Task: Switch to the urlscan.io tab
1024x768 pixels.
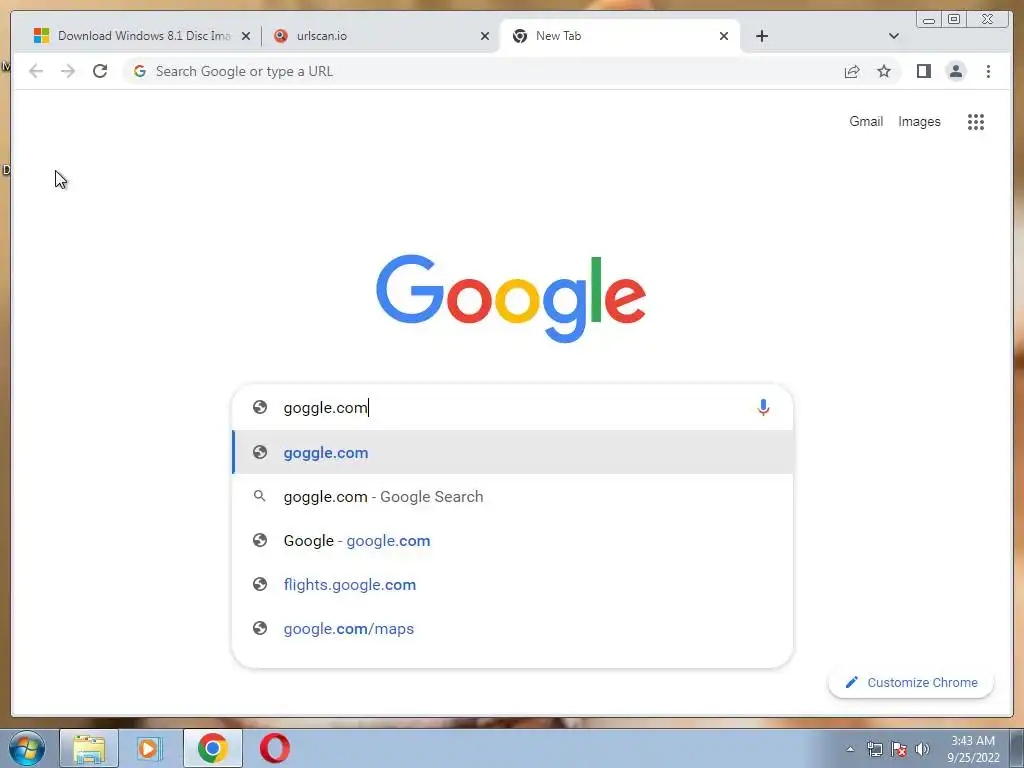Action: (x=381, y=36)
